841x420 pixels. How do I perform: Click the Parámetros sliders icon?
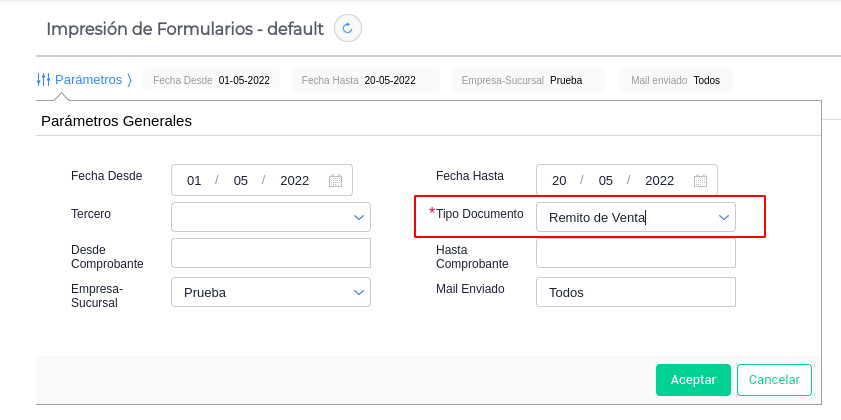coord(43,79)
